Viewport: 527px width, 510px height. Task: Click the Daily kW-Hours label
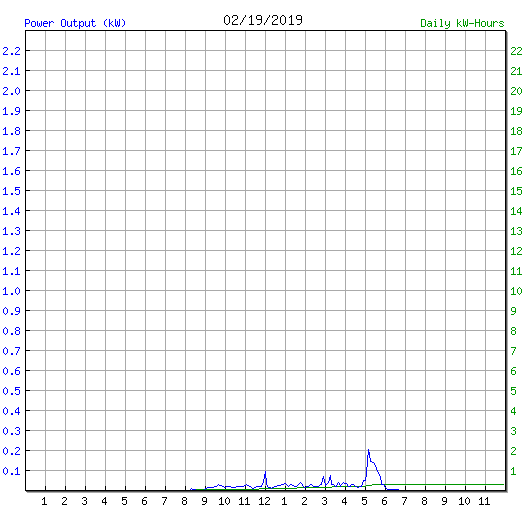point(462,23)
